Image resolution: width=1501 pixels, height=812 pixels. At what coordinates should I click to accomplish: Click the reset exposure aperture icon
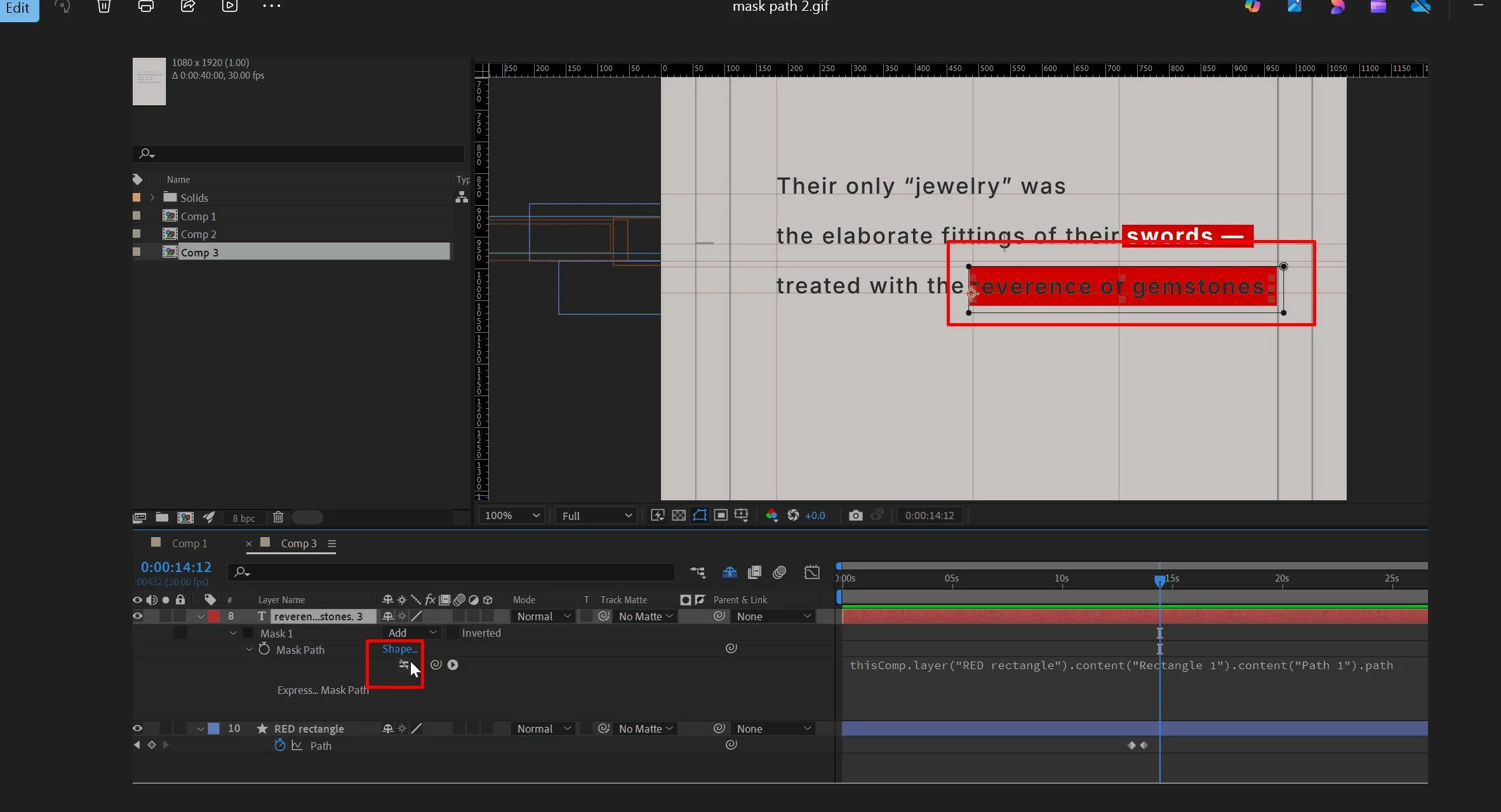(793, 515)
